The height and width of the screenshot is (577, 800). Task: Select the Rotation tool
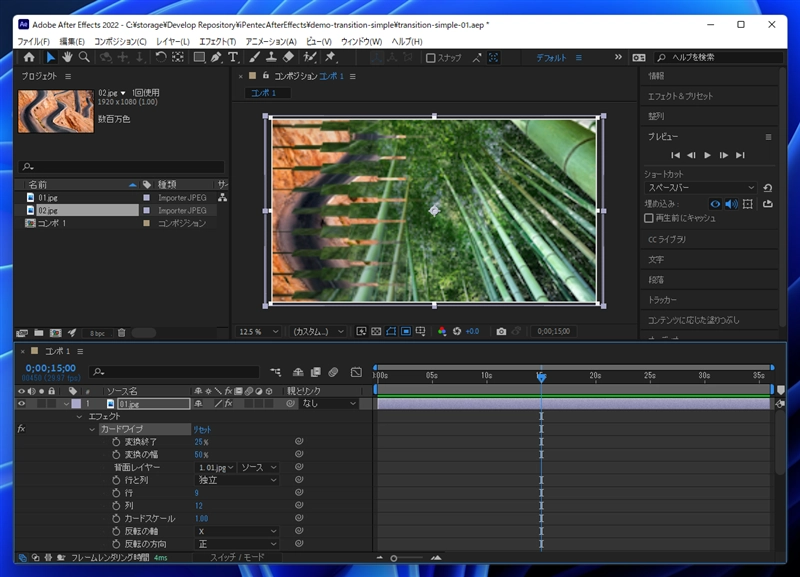[x=161, y=57]
